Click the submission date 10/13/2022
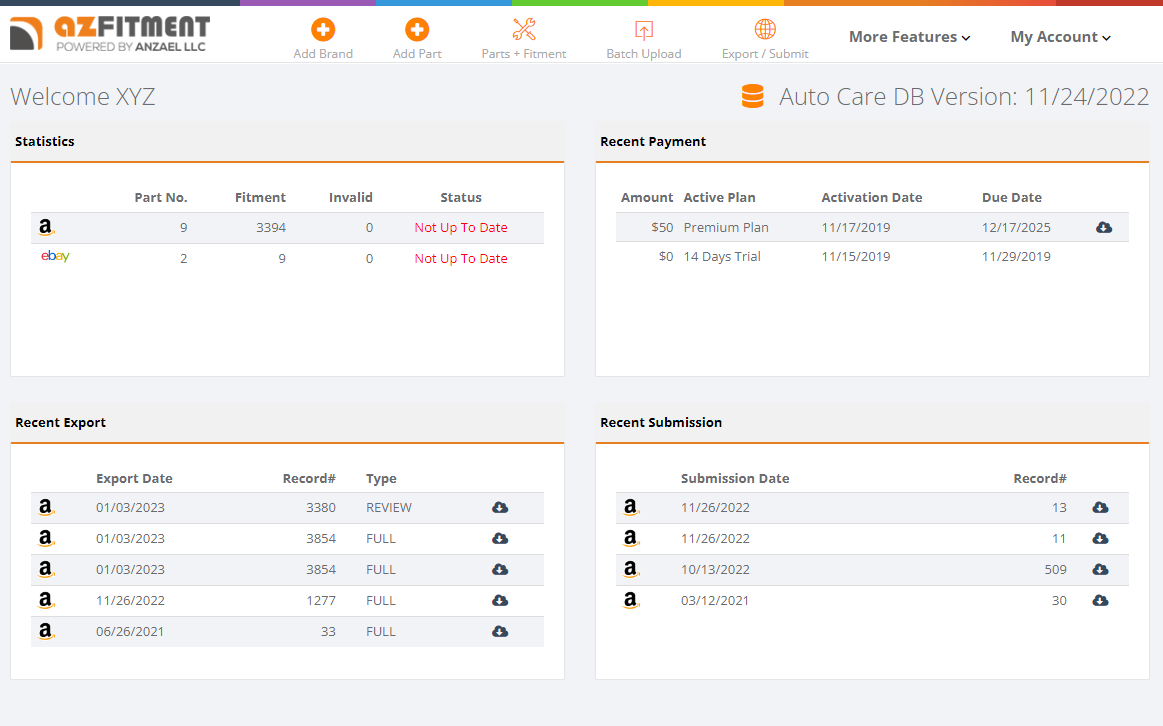This screenshot has width=1163, height=726. (715, 570)
